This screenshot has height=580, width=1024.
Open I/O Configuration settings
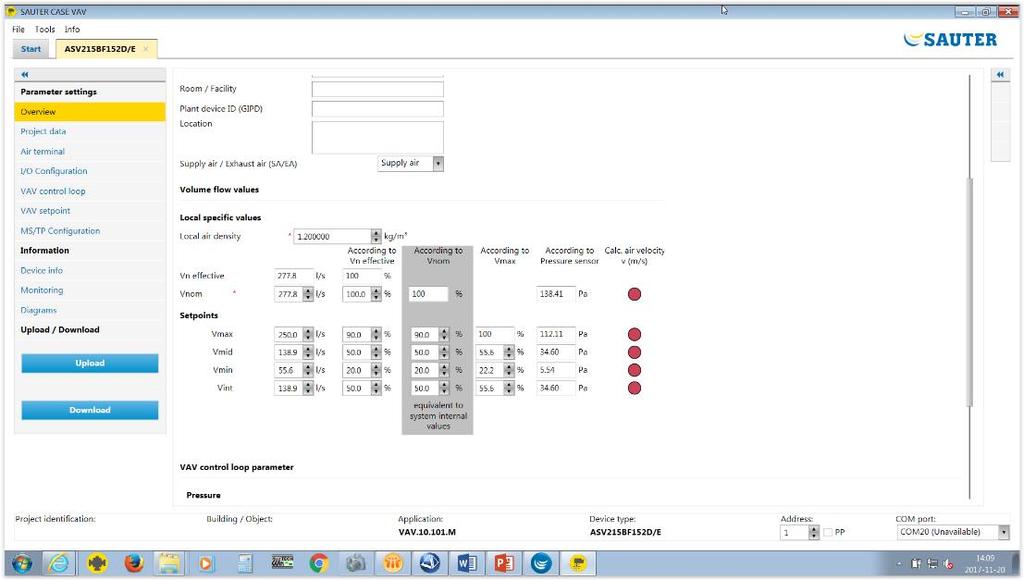click(x=54, y=171)
